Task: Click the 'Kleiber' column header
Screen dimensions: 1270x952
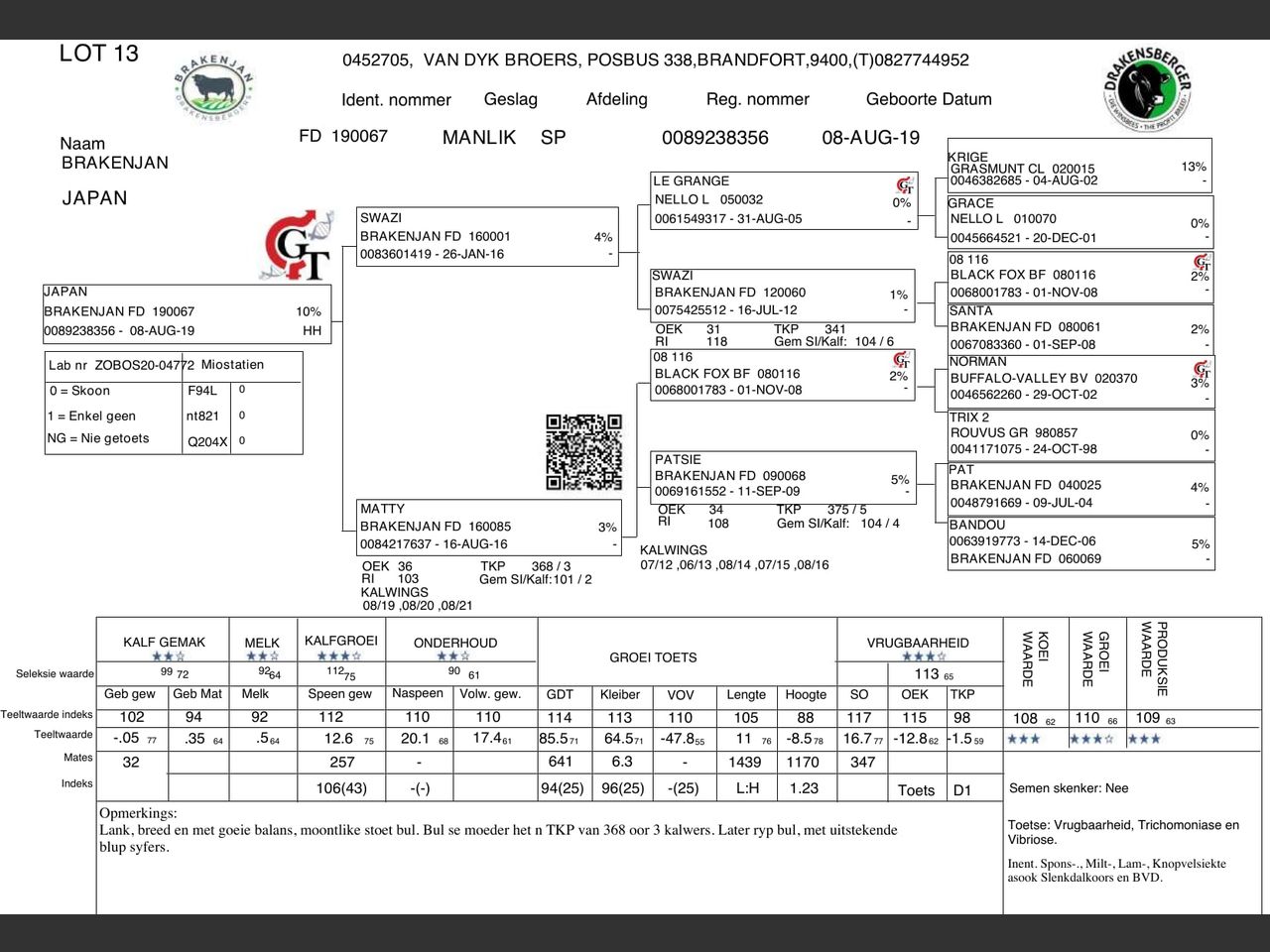Action: click(620, 694)
